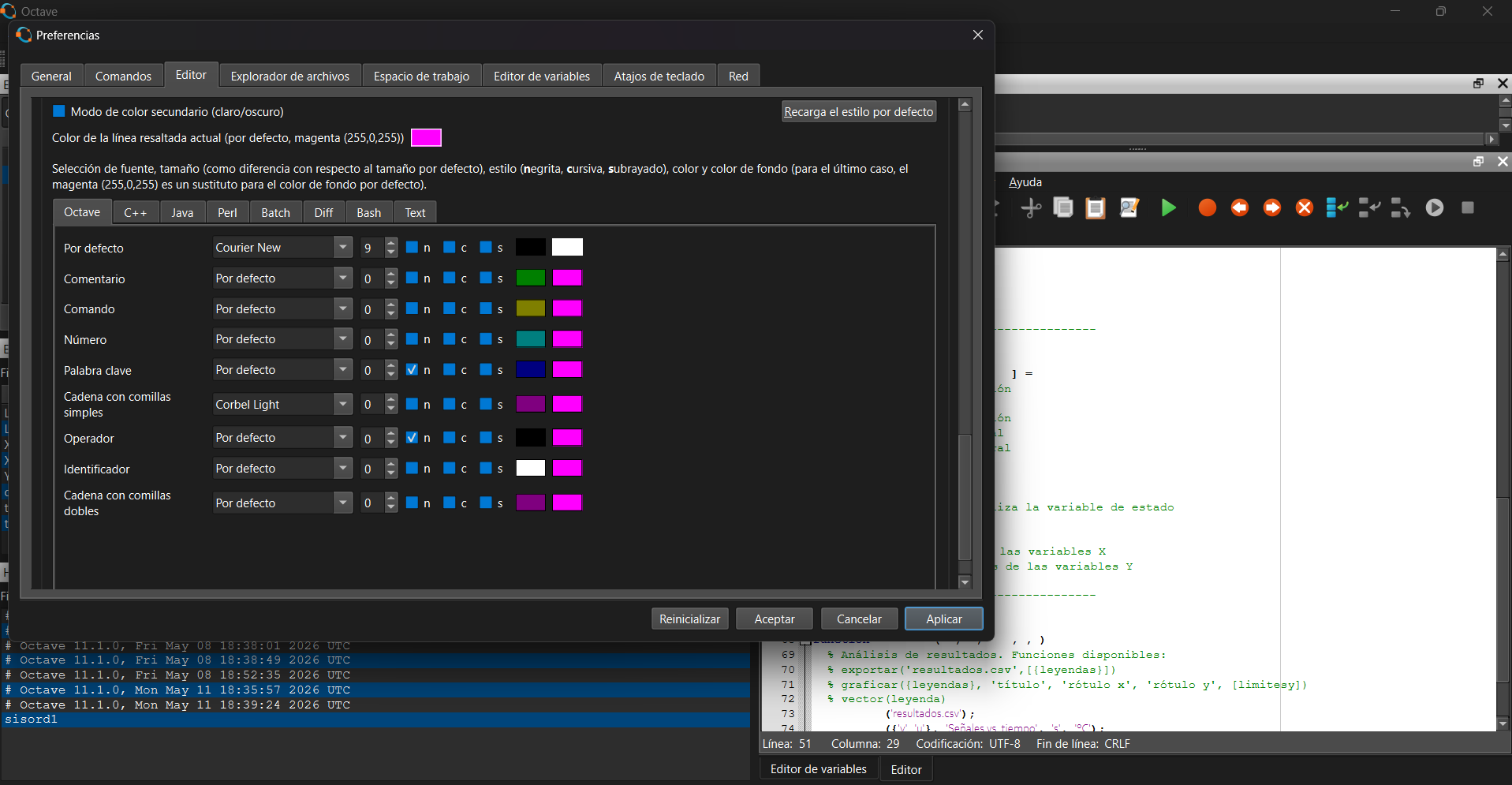1512x785 pixels.
Task: Click scroll-up arrow of editor's vertical scrollbar
Action: [1503, 255]
